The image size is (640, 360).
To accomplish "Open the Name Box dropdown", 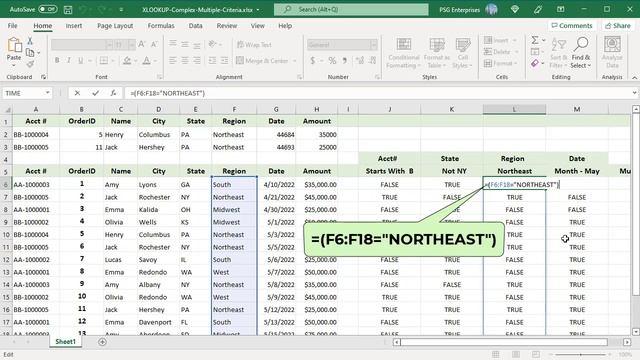I will point(48,93).
